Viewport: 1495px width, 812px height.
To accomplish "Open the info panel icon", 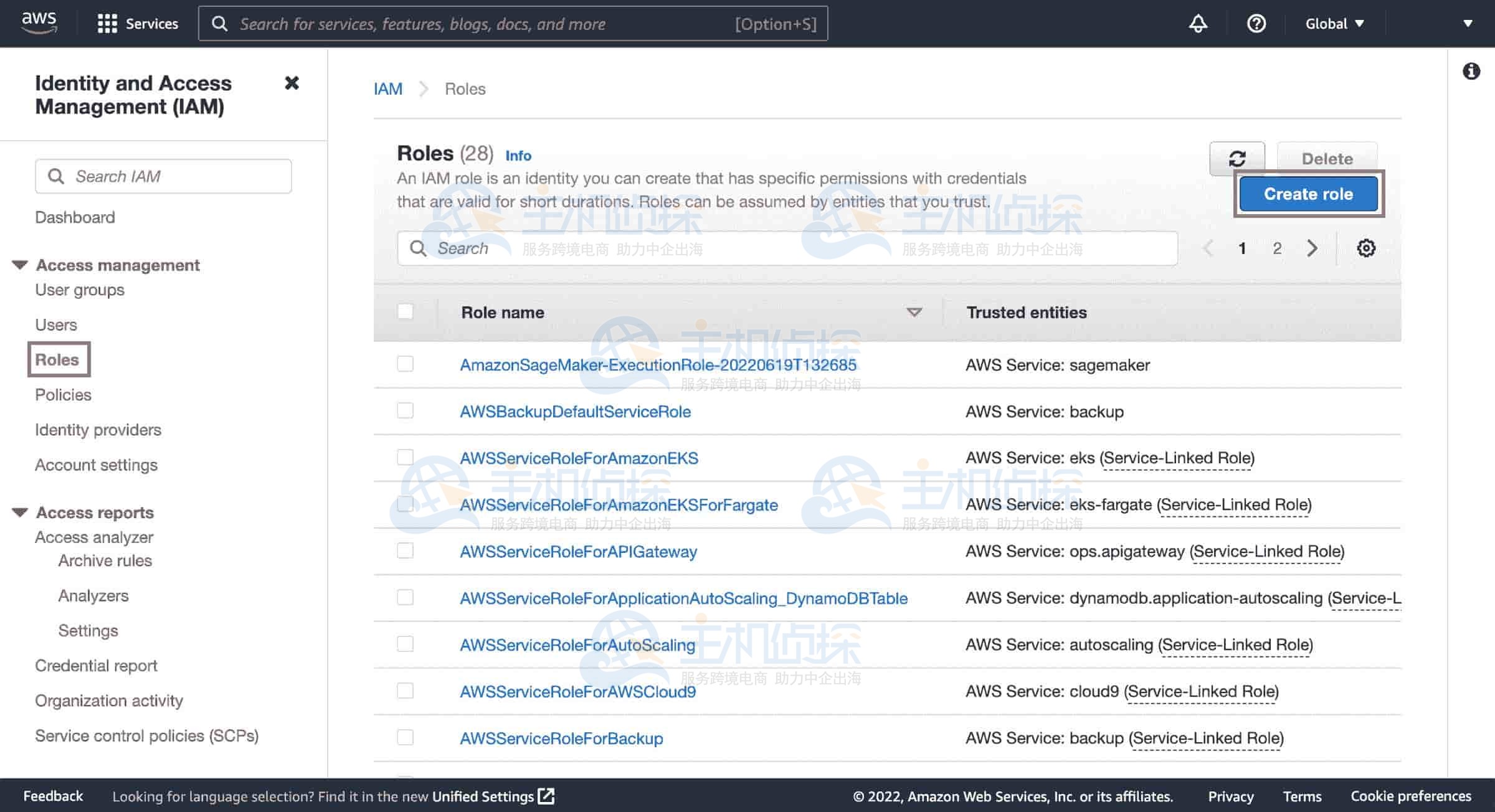I will tap(1471, 71).
